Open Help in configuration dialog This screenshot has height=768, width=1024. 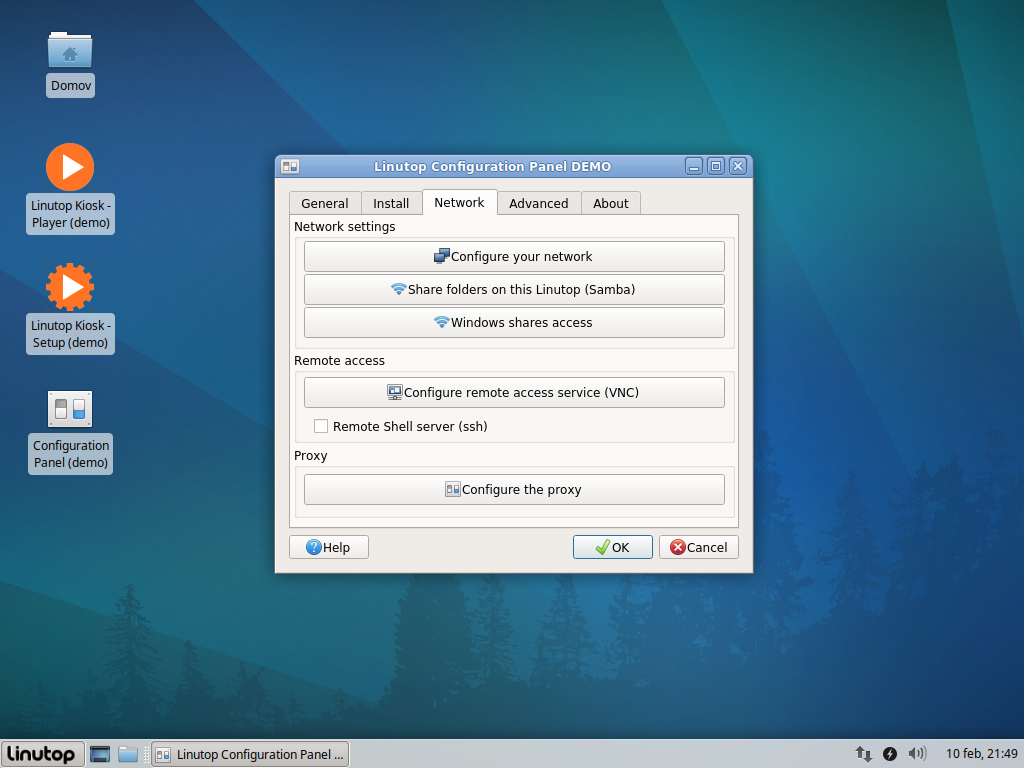point(328,547)
